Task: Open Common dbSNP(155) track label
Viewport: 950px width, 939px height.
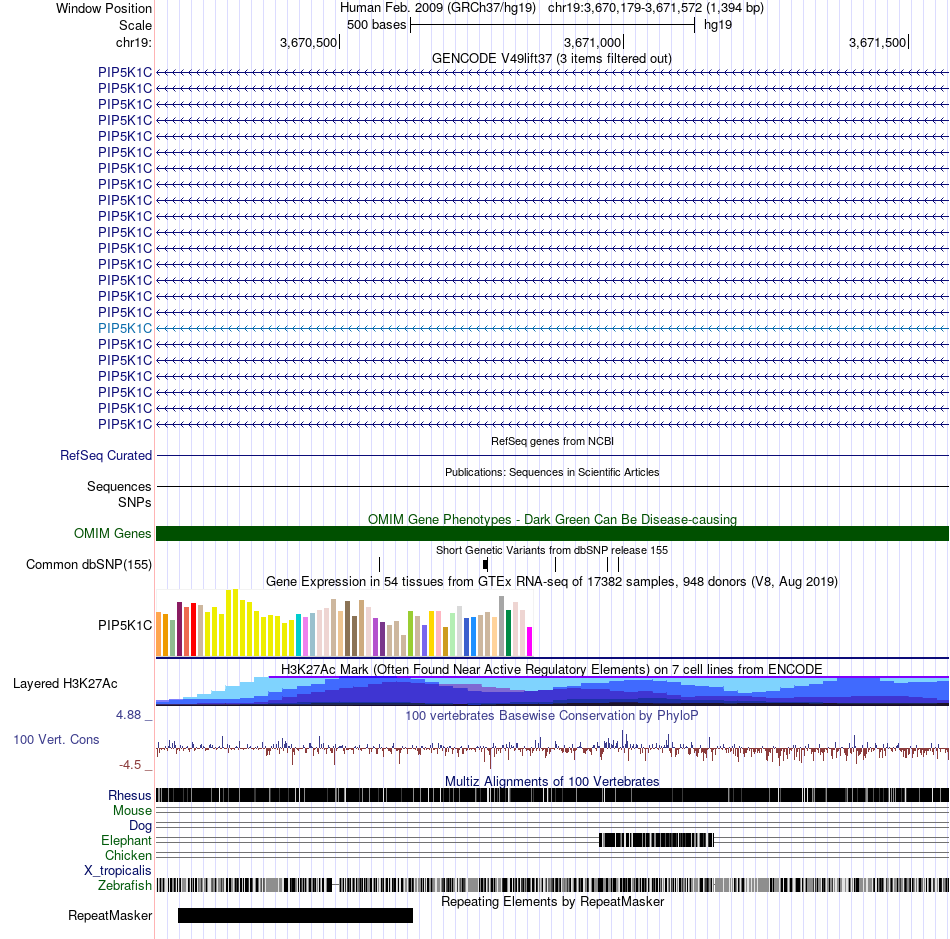Action: [x=89, y=565]
